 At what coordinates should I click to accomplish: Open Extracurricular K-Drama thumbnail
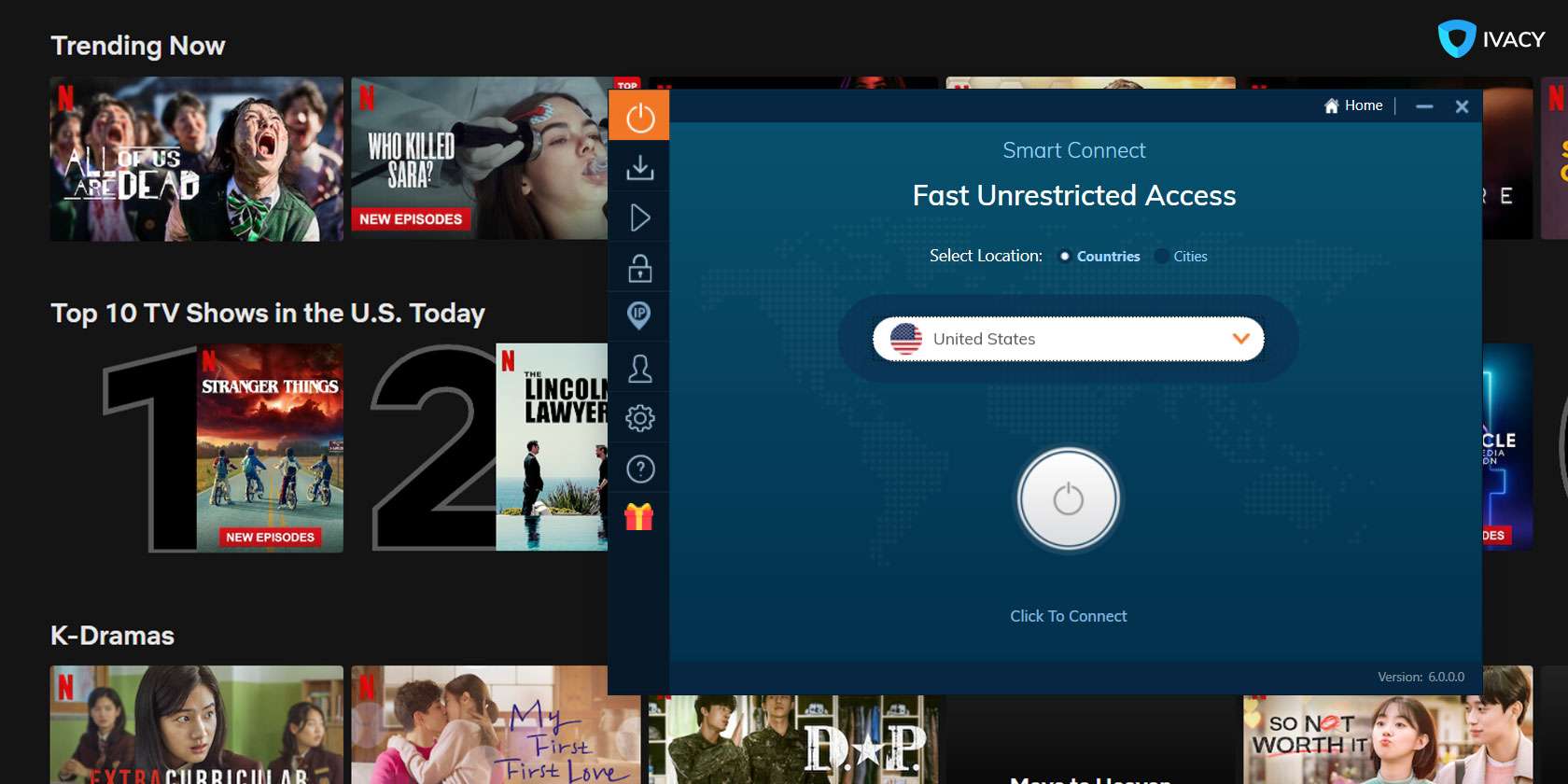197,724
